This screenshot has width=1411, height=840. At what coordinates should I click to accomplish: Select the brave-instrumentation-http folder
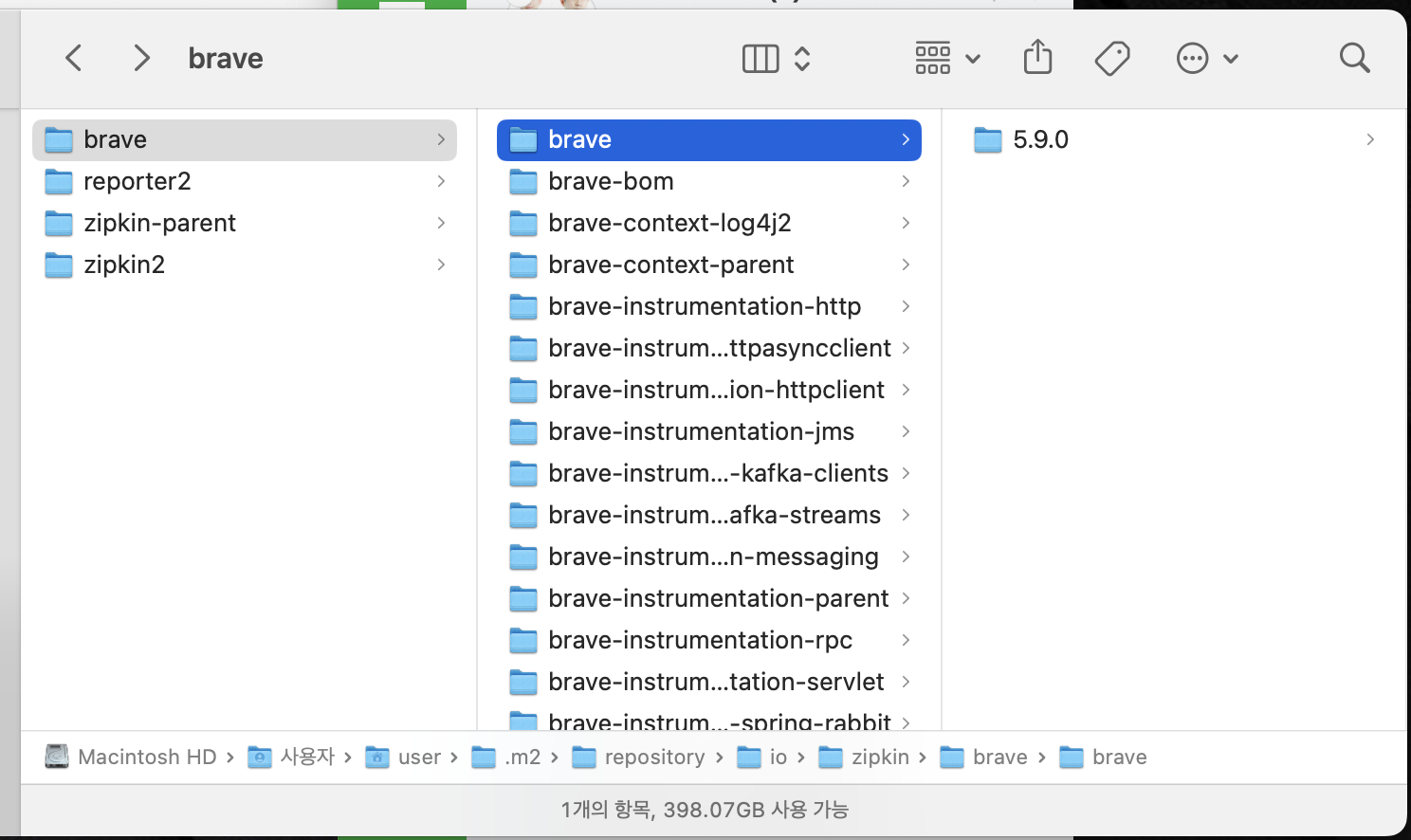(709, 306)
